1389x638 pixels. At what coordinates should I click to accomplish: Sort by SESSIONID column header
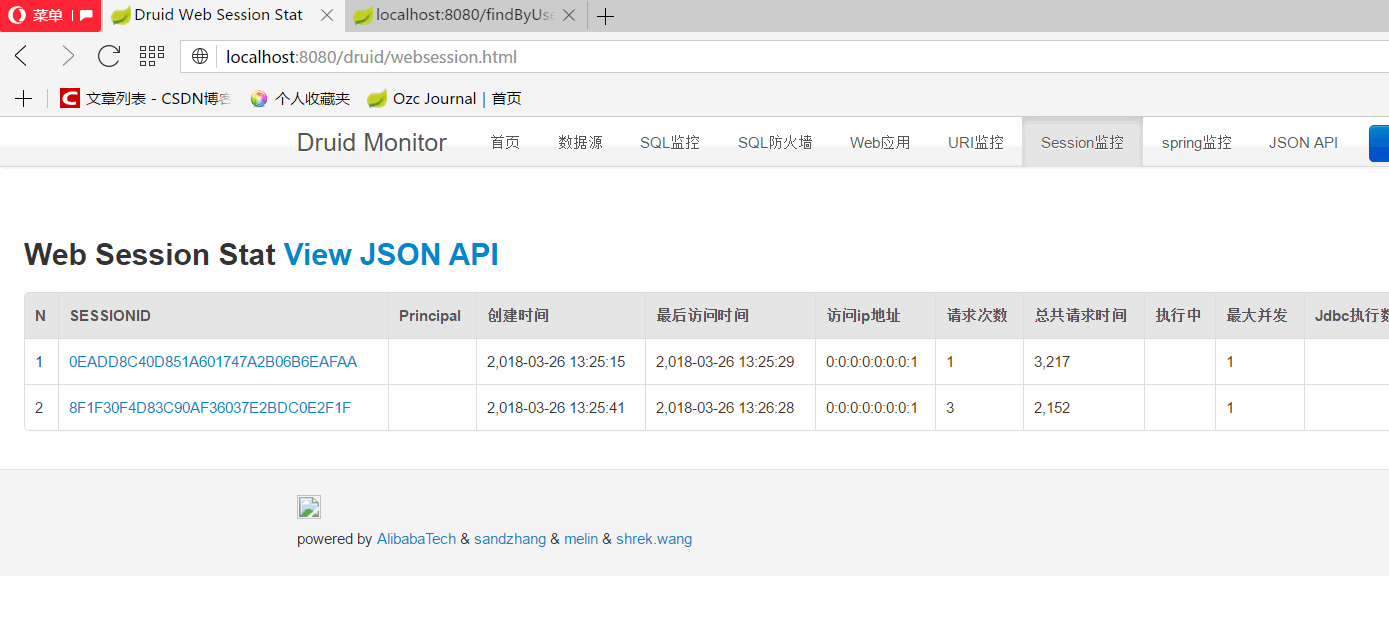point(223,316)
